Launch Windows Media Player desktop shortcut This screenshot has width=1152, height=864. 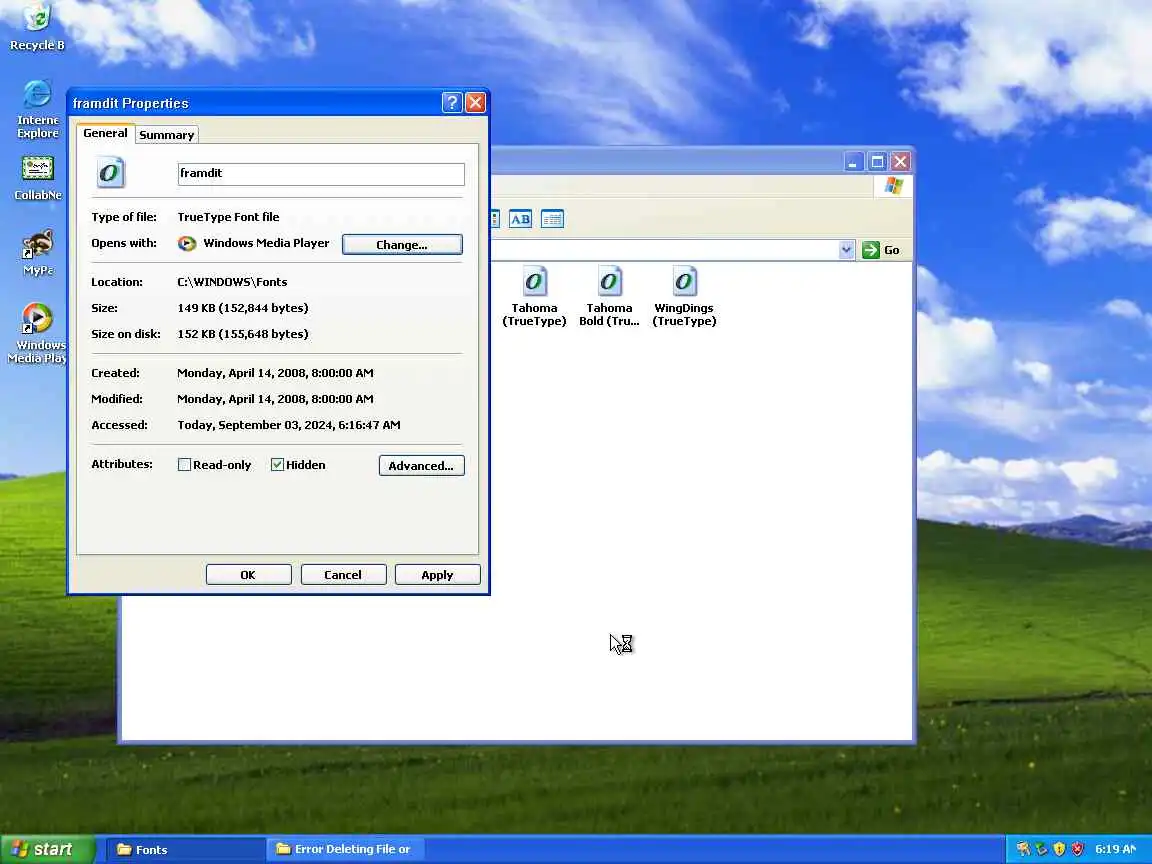point(37,319)
